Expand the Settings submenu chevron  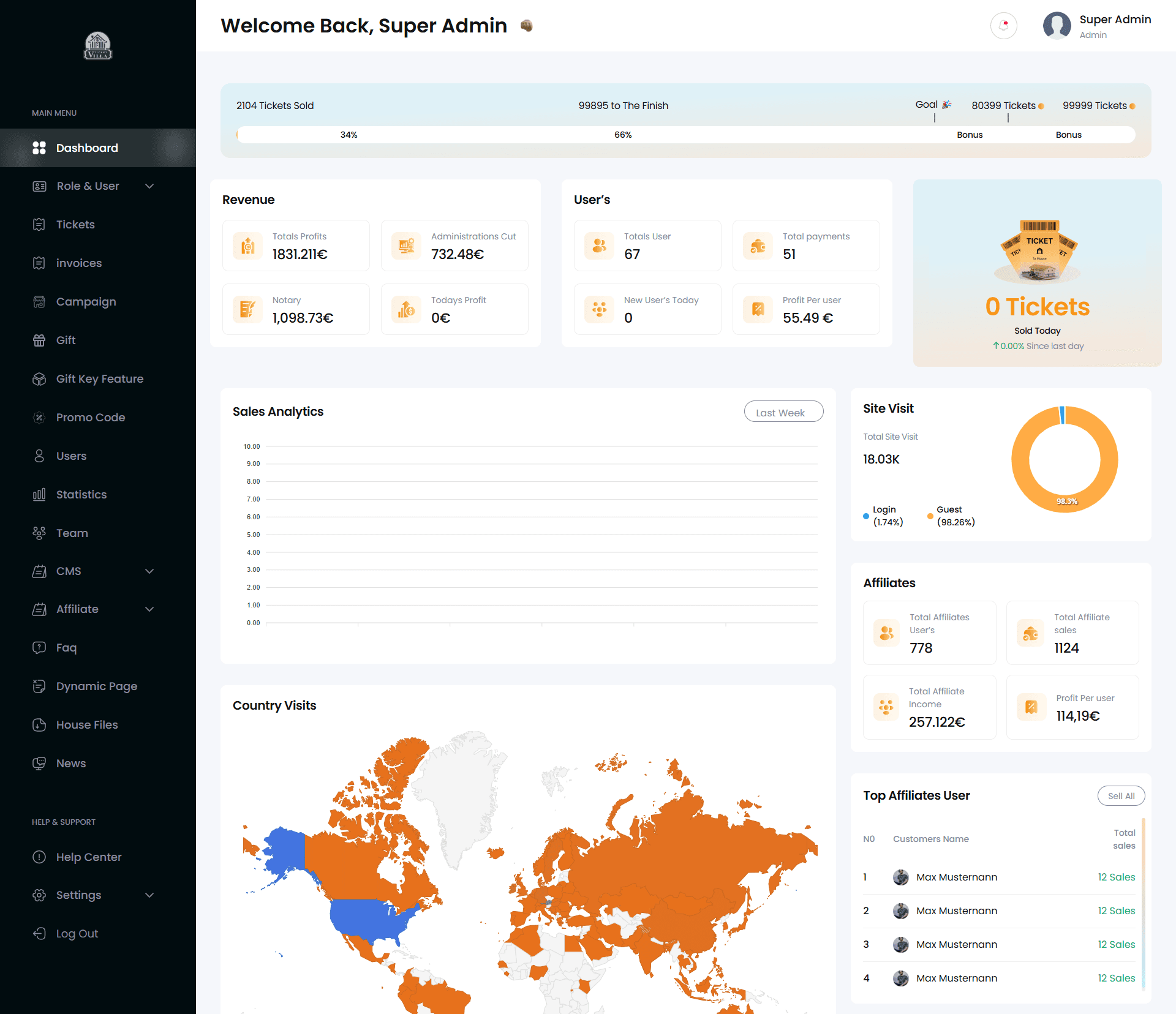[149, 895]
